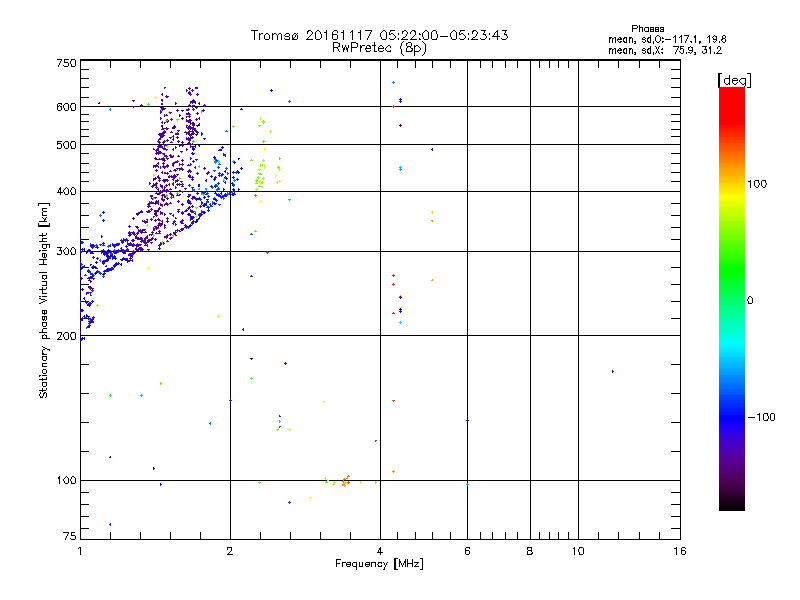The width and height of the screenshot is (800, 600).
Task: Click the 'RwPretec (8p)' subtitle
Action: point(379,48)
